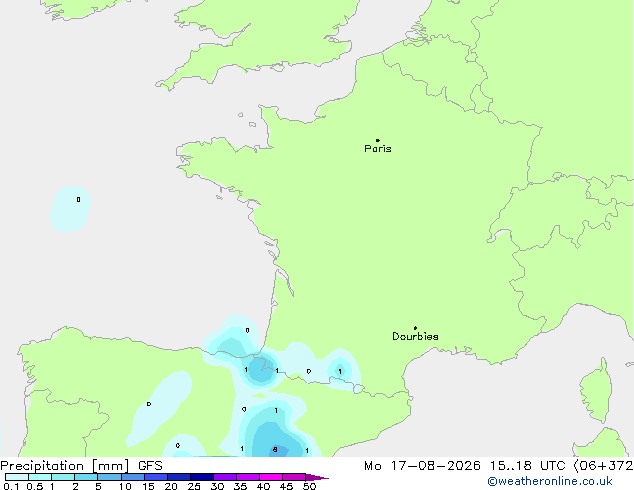Click the 25 mm dark navy legend swatch
634x490 pixels.
point(202,477)
